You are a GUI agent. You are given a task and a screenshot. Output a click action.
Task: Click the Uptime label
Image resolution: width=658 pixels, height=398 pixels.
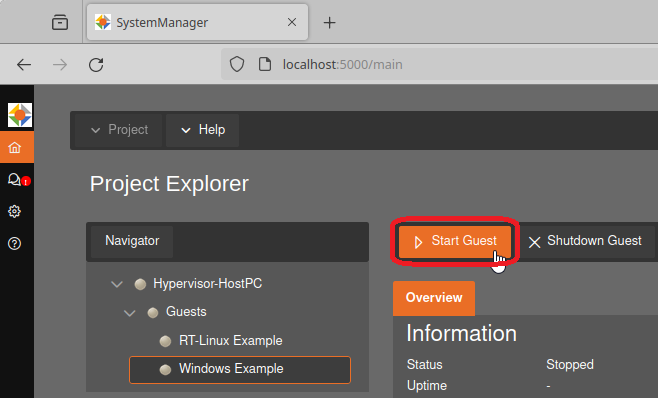pos(427,385)
